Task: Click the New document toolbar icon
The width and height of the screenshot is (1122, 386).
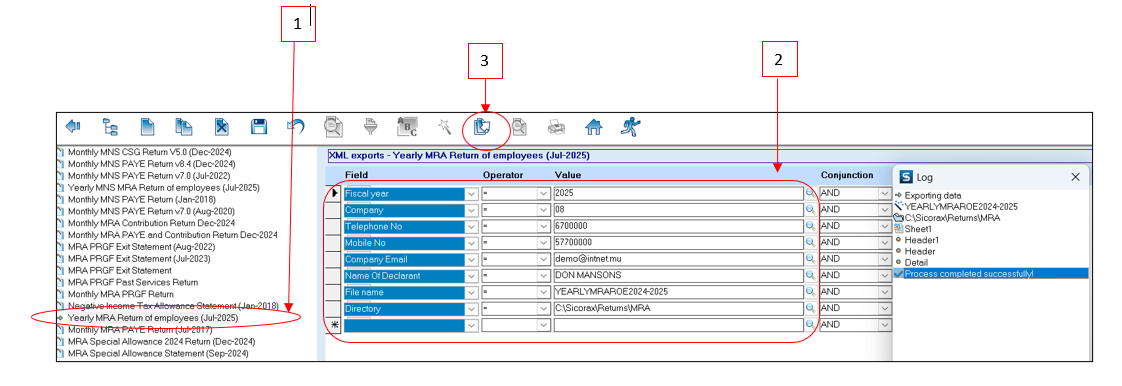Action: [x=147, y=127]
